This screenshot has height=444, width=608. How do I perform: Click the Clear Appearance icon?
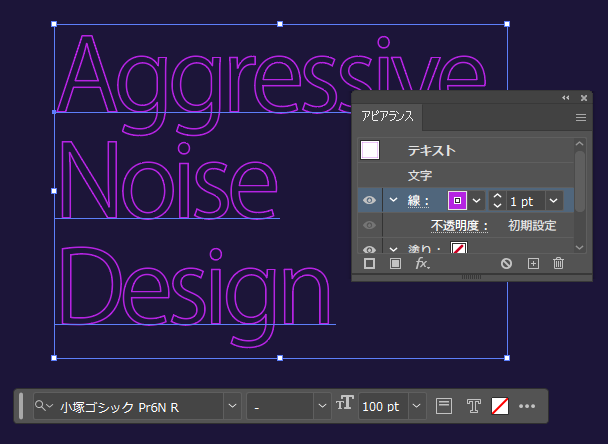pyautogui.click(x=507, y=263)
